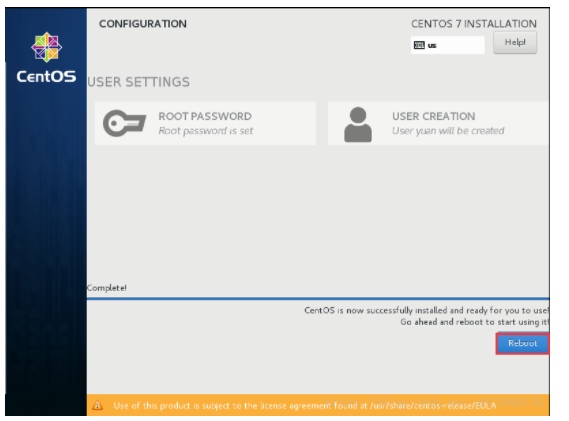The width and height of the screenshot is (569, 421).
Task: Click the Complete! status label
Action: coord(107,288)
